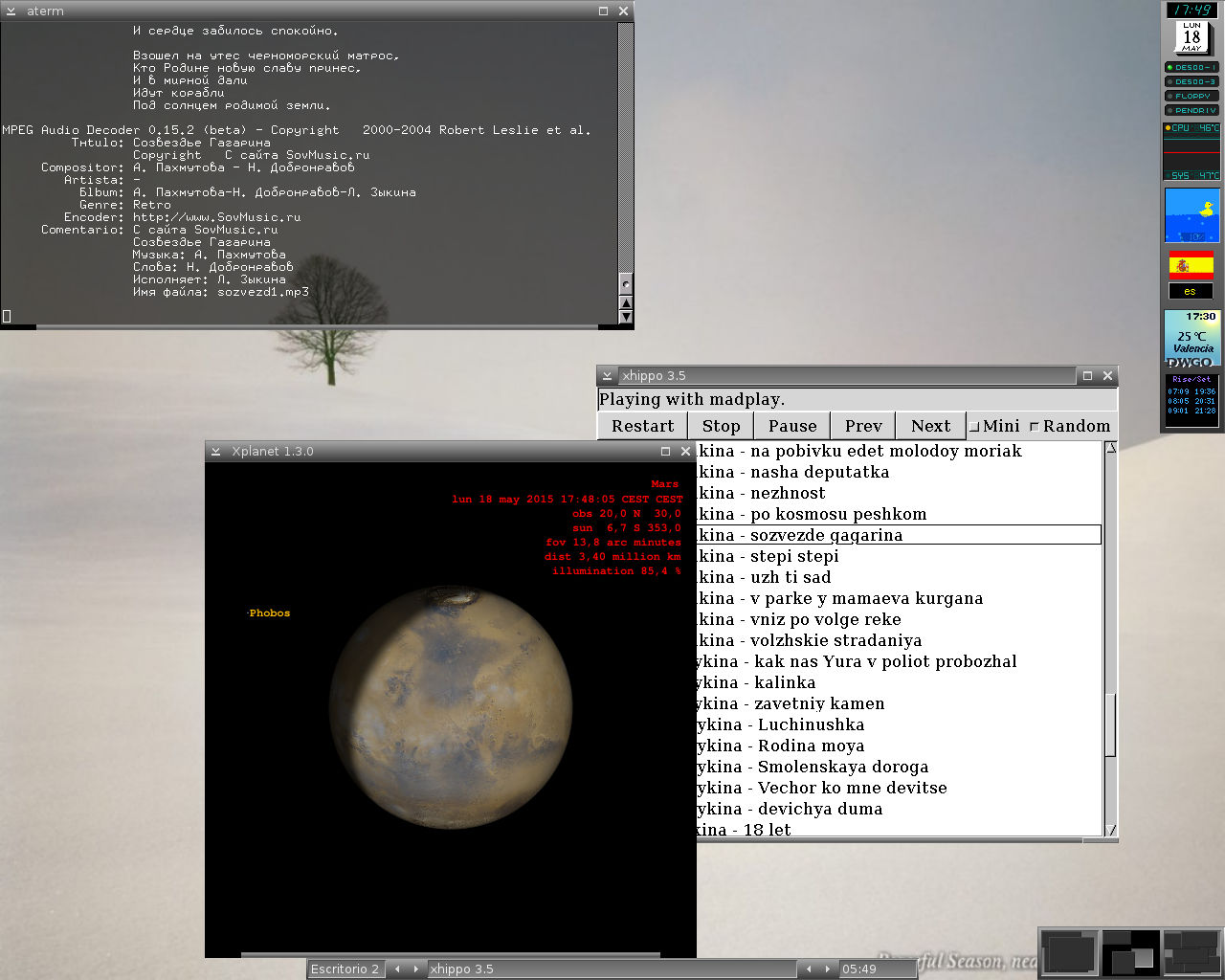This screenshot has width=1225, height=980.
Task: Select playlist entry 'vniz po volge reke'
Action: [899, 619]
